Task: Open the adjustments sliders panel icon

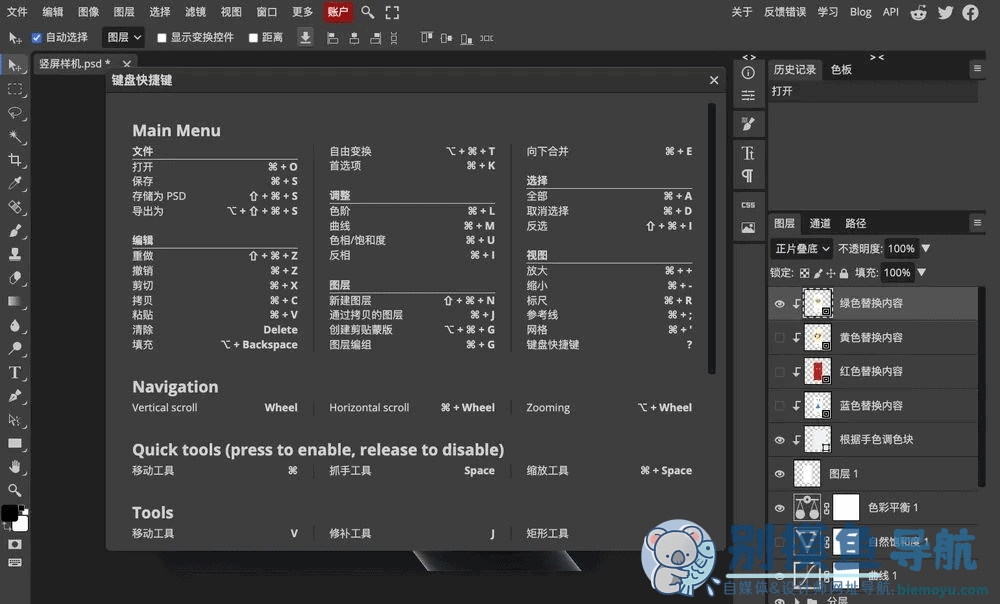Action: [x=748, y=96]
